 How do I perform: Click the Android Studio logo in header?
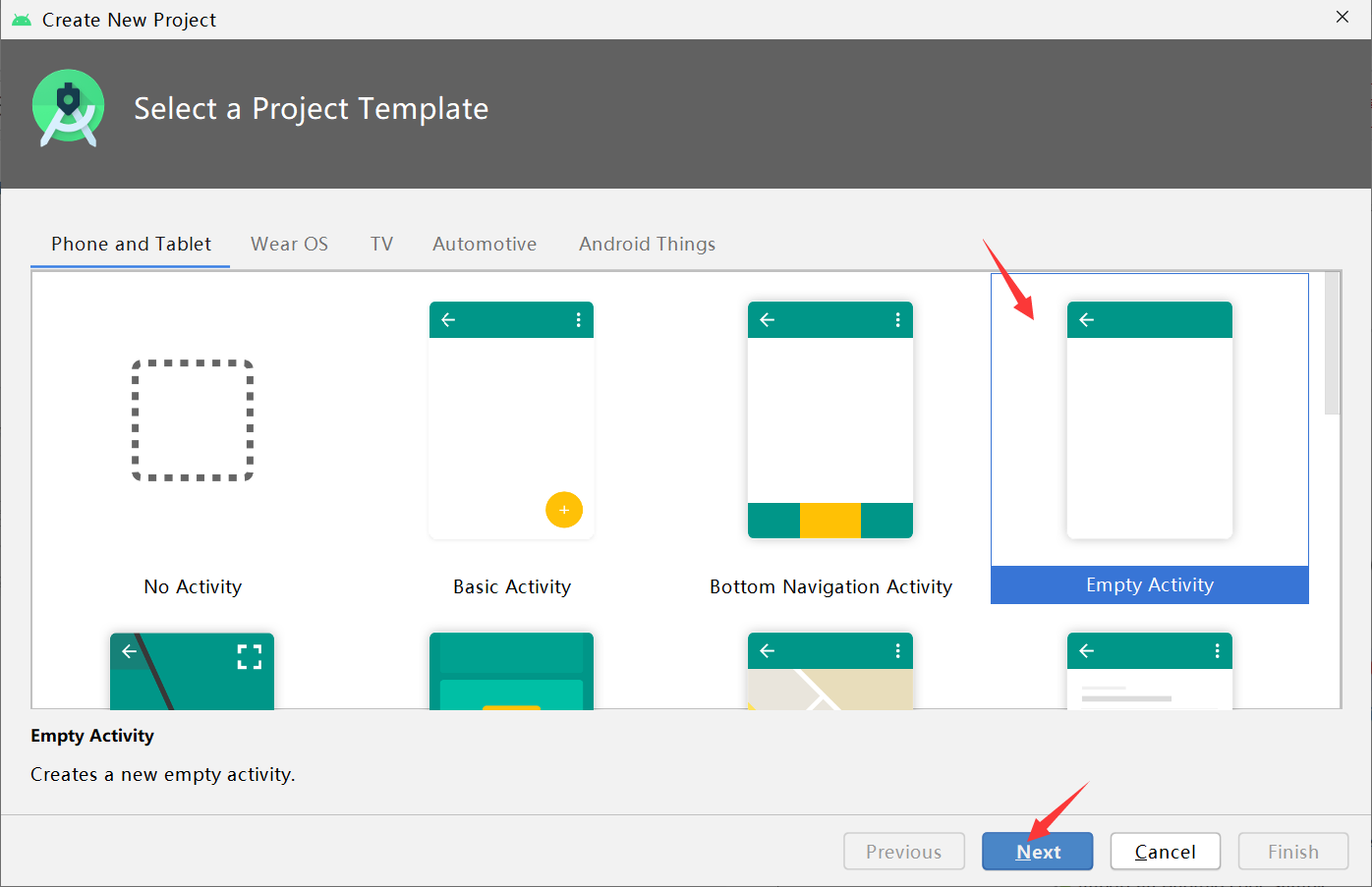coord(68,108)
